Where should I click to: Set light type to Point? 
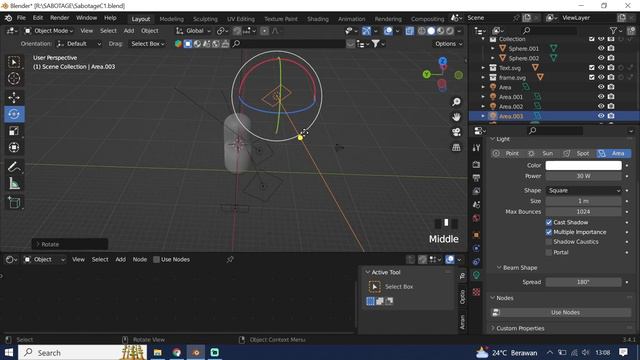coord(507,153)
